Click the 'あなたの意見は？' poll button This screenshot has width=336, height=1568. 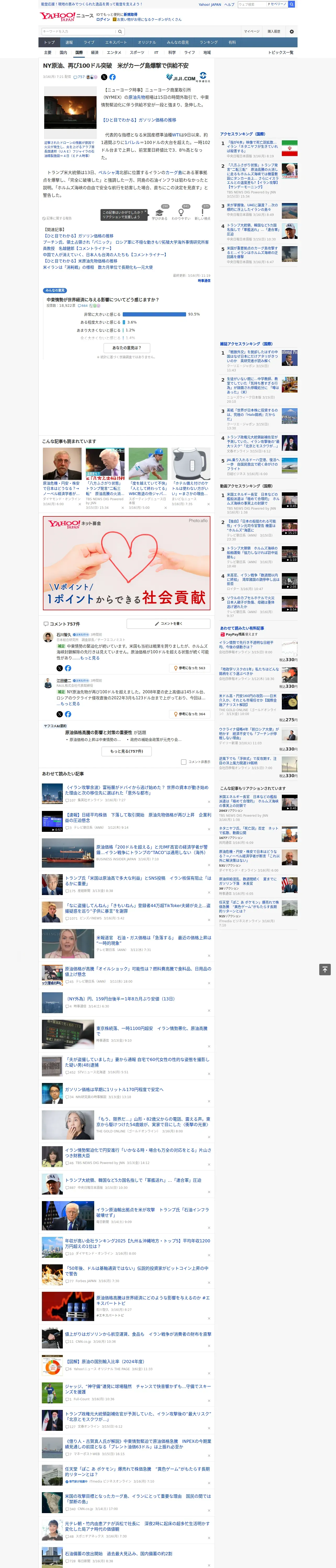pos(127,348)
